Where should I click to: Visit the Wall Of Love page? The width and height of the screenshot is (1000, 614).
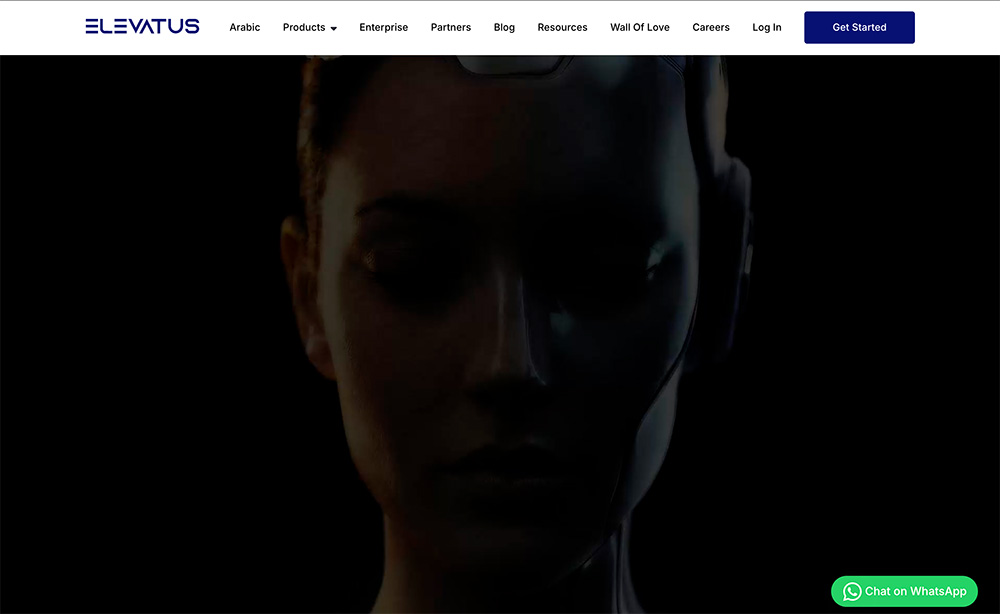click(x=640, y=27)
